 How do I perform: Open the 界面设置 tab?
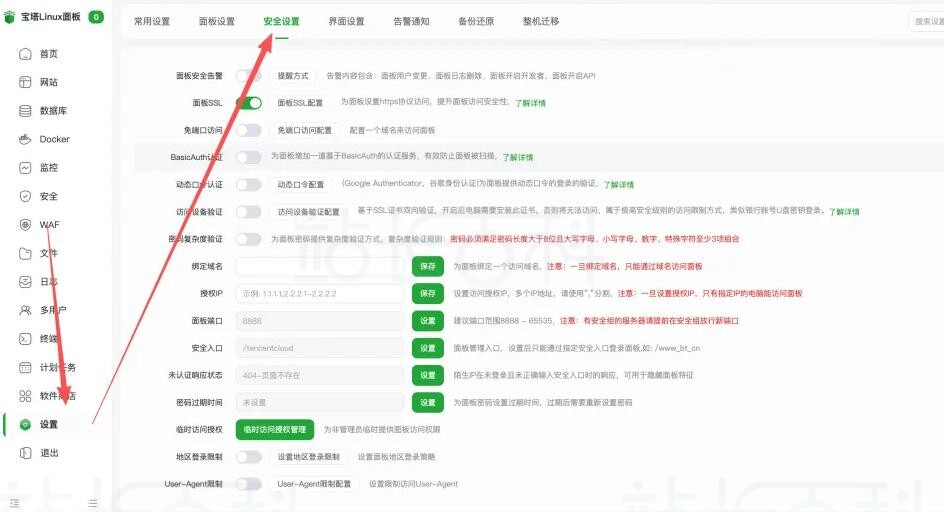[346, 21]
